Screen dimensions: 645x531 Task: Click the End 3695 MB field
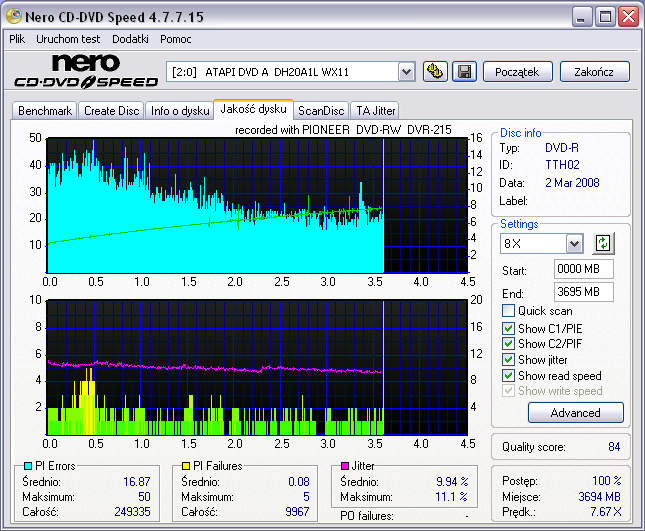584,292
